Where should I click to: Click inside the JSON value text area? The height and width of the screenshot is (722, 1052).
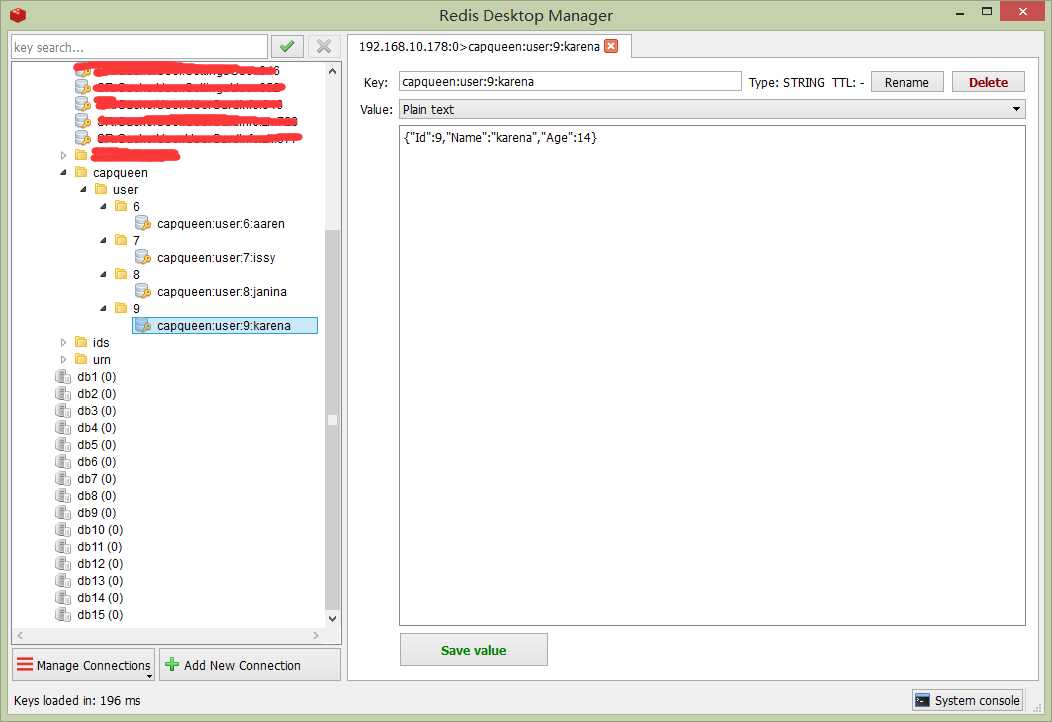tap(712, 376)
